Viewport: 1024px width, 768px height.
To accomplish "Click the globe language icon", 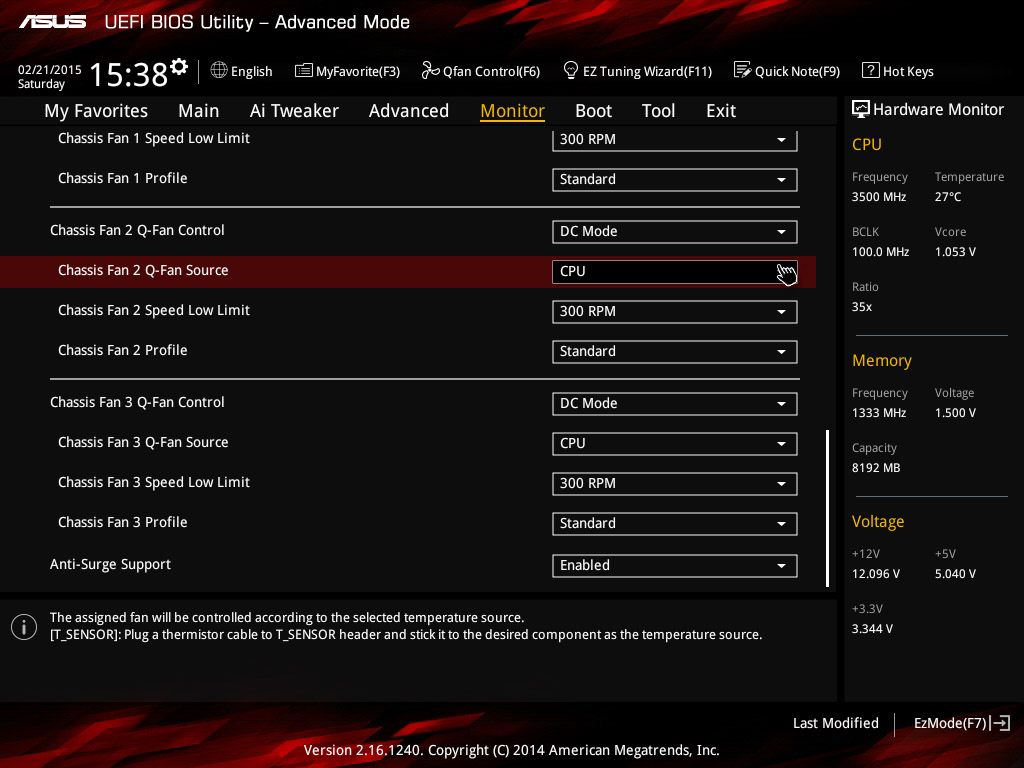I will coord(219,70).
